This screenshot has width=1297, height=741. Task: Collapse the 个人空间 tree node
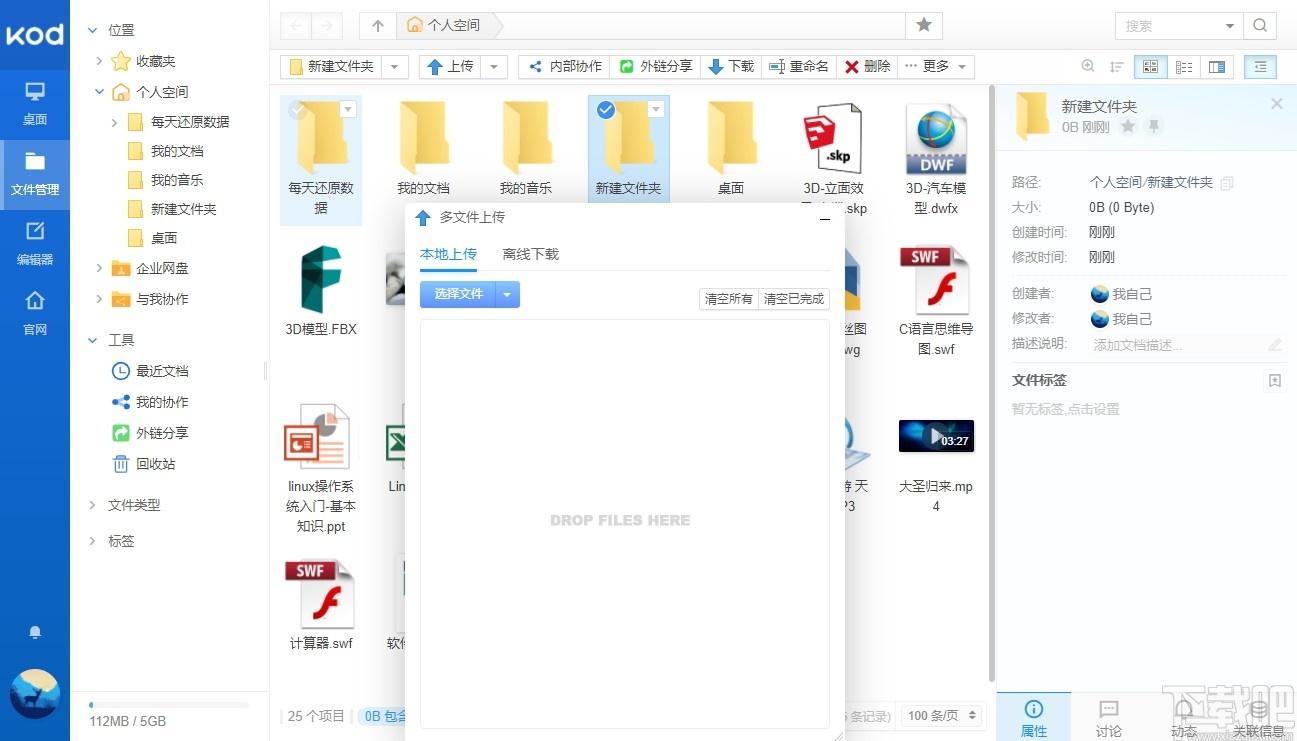(99, 92)
